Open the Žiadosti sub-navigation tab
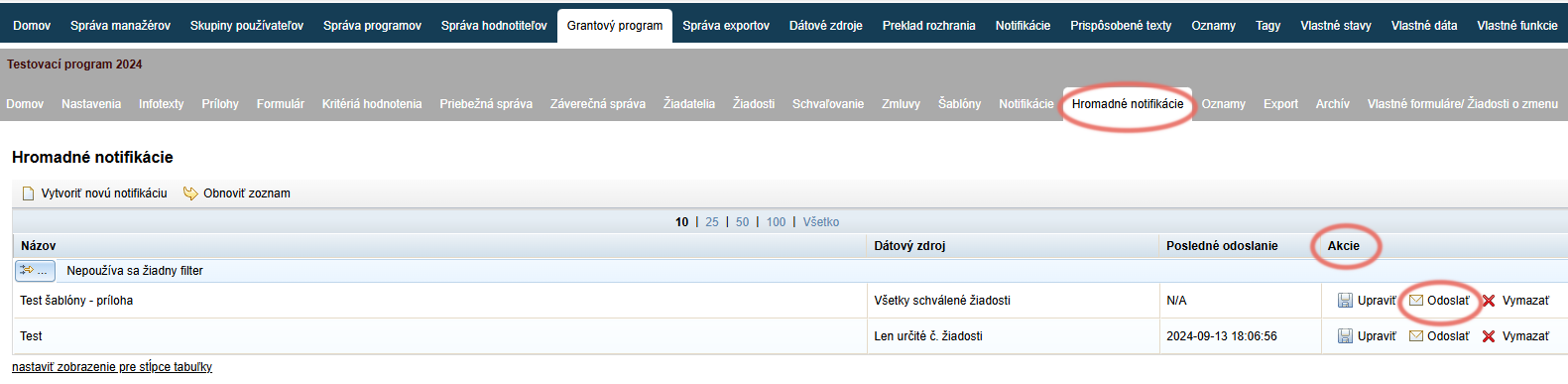This screenshot has height=384, width=1568. 754,103
